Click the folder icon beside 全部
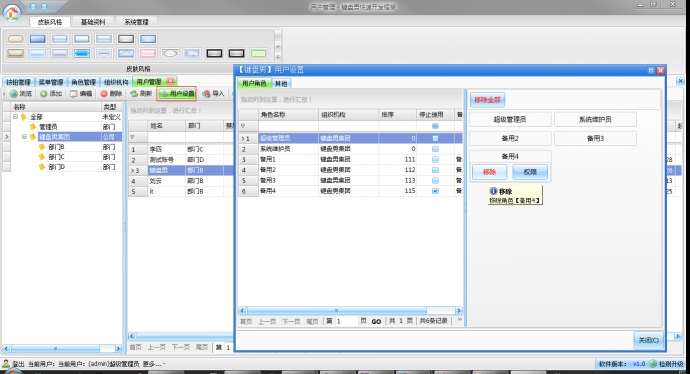 point(23,117)
